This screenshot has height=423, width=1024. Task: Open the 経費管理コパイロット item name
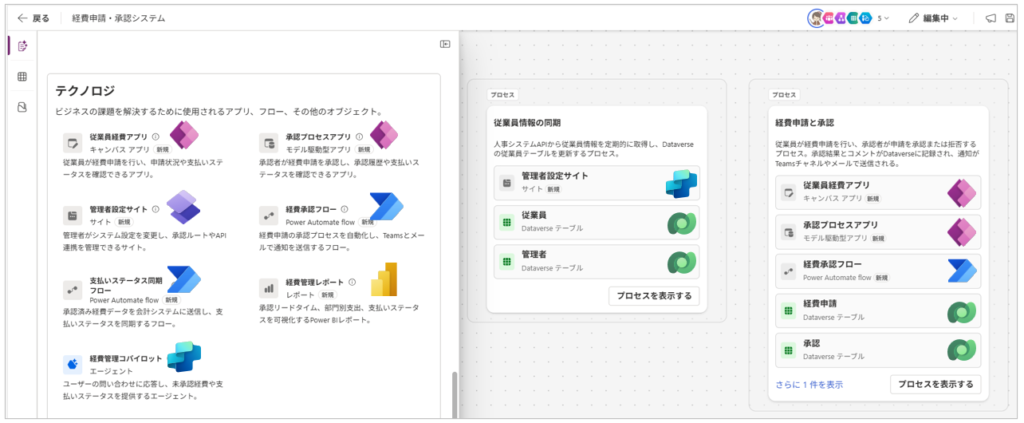125,358
